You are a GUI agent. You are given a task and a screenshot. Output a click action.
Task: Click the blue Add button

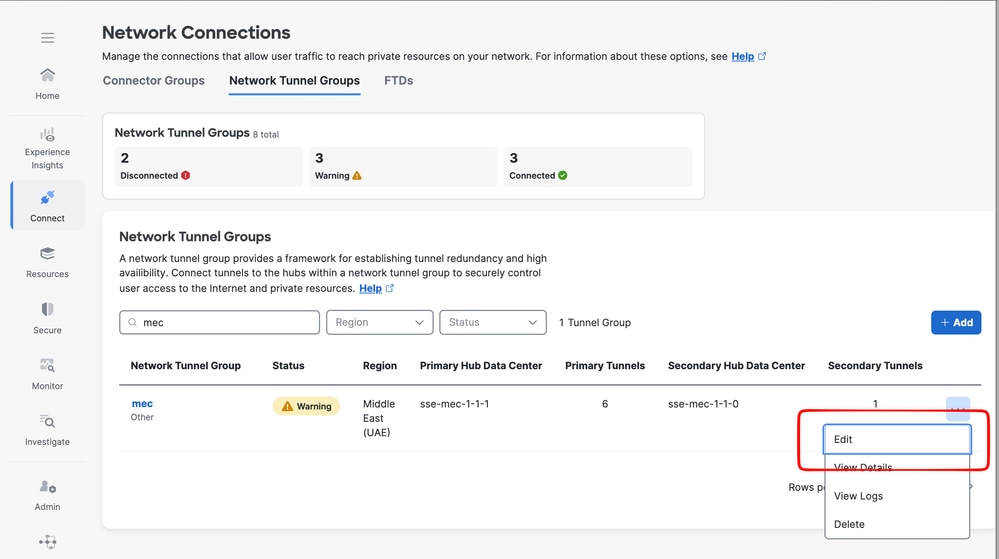pos(955,322)
